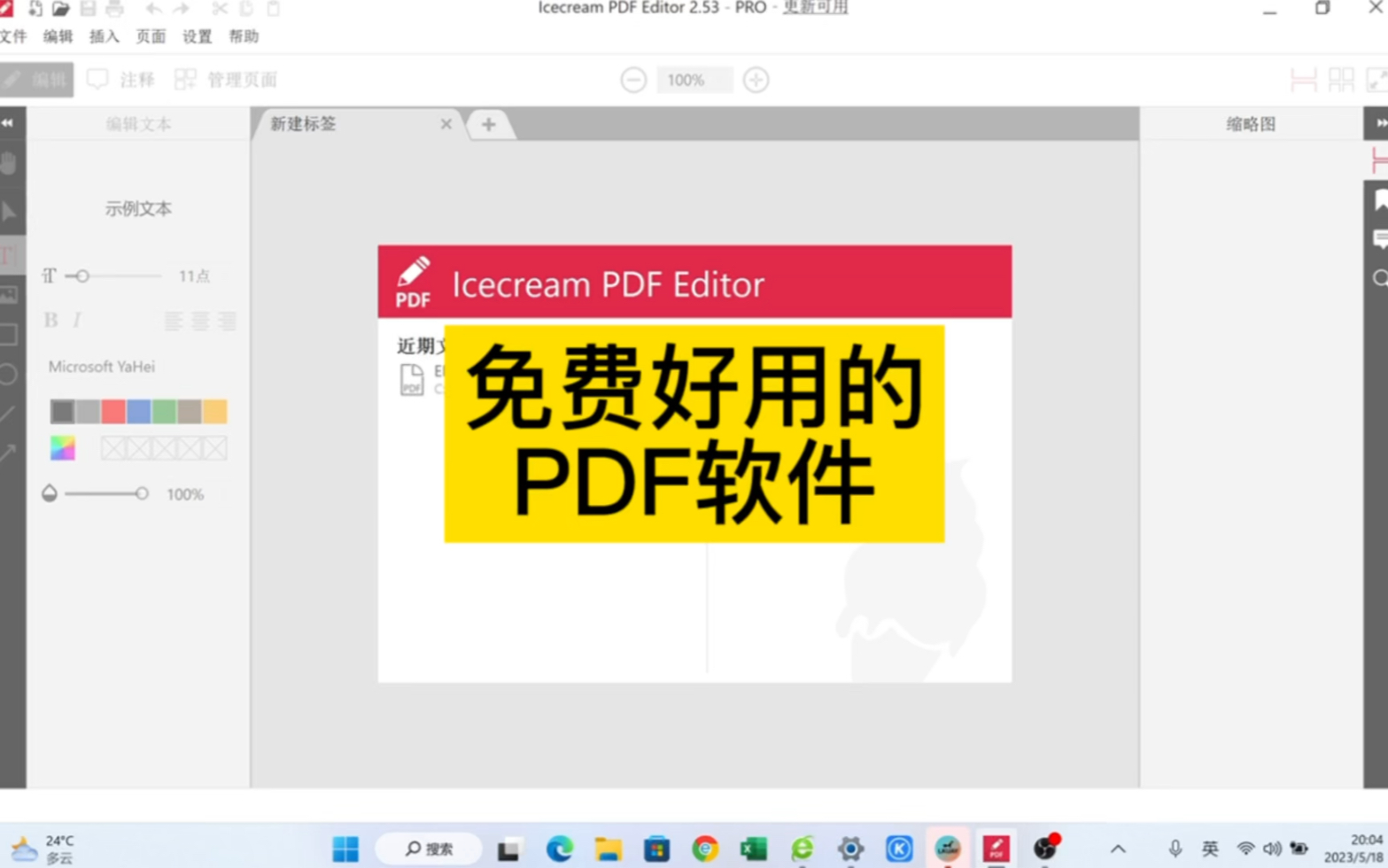Select the Rectangle shape tool
Viewport: 1388px width, 868px height.
(x=9, y=335)
